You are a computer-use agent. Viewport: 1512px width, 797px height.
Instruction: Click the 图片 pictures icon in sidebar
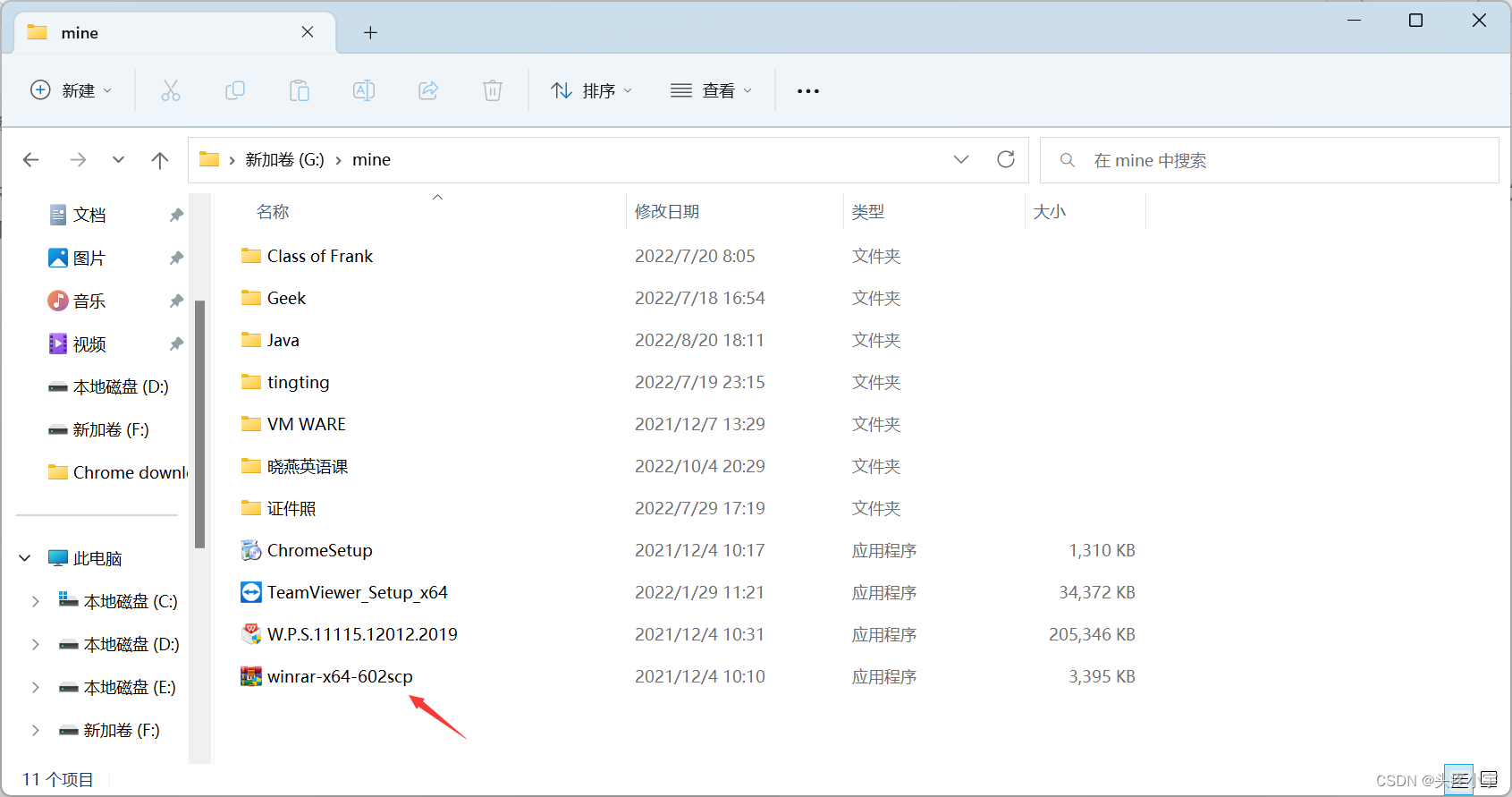(58, 258)
